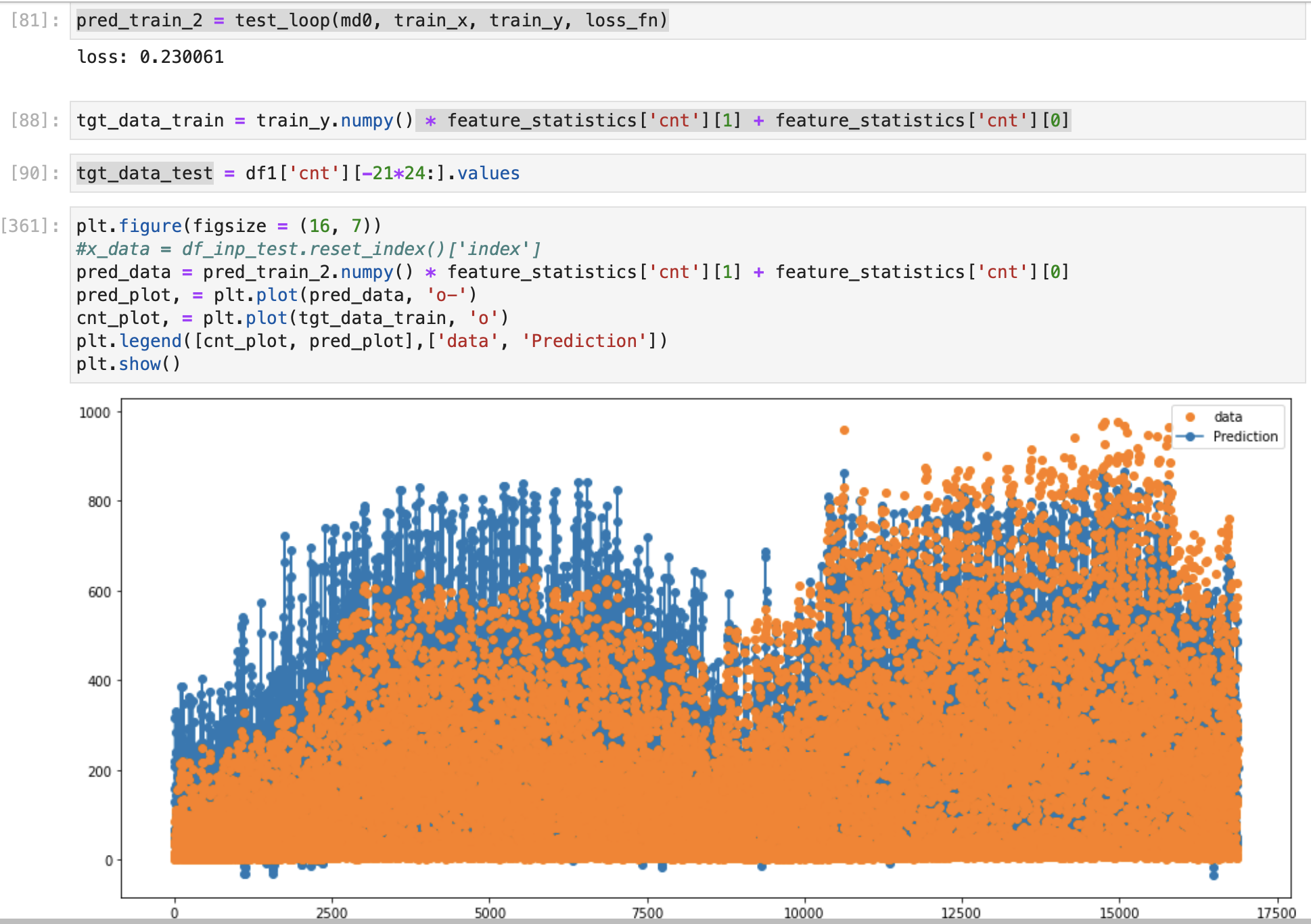Click x-axis tick label 2500
This screenshot has width=1311, height=924.
click(x=332, y=913)
